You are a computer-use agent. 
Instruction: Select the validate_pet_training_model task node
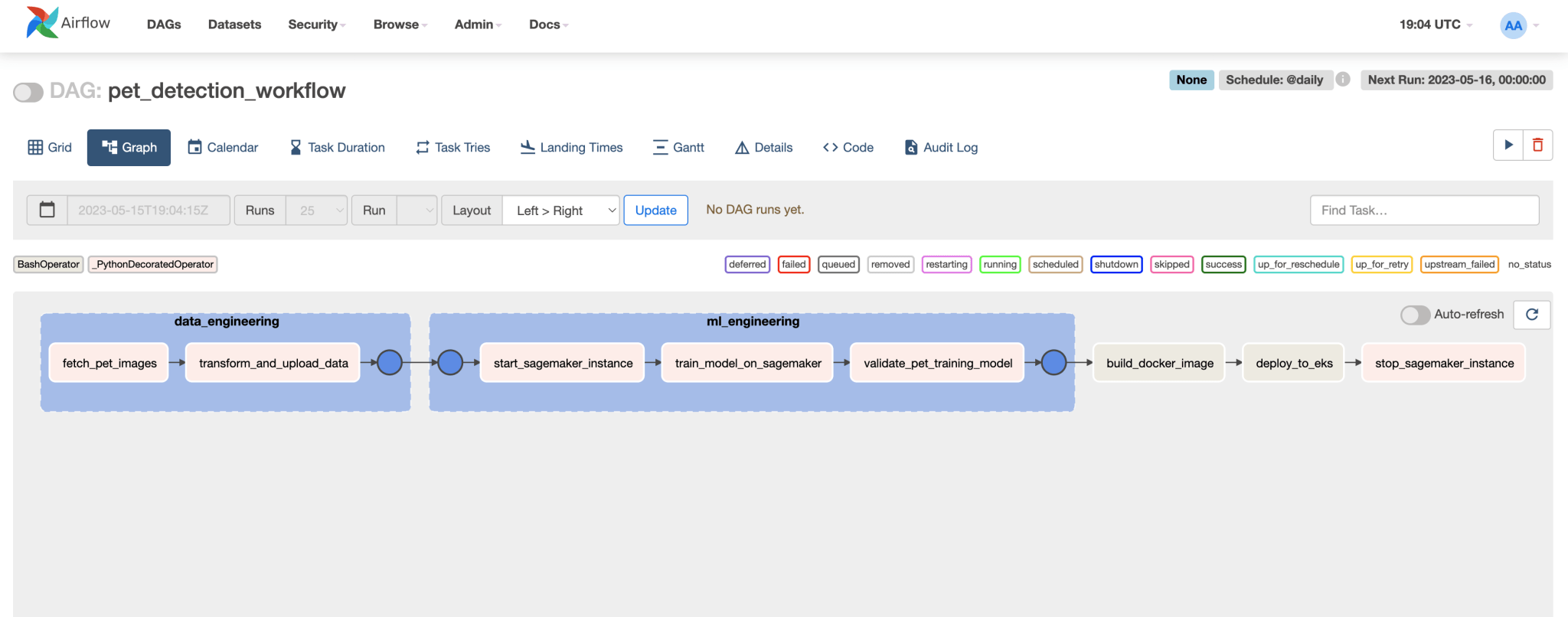(938, 363)
